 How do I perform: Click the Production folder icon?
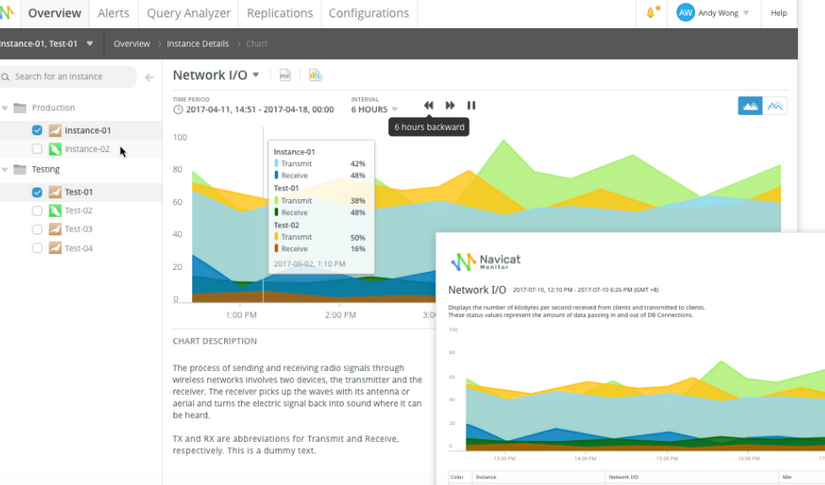[x=20, y=108]
